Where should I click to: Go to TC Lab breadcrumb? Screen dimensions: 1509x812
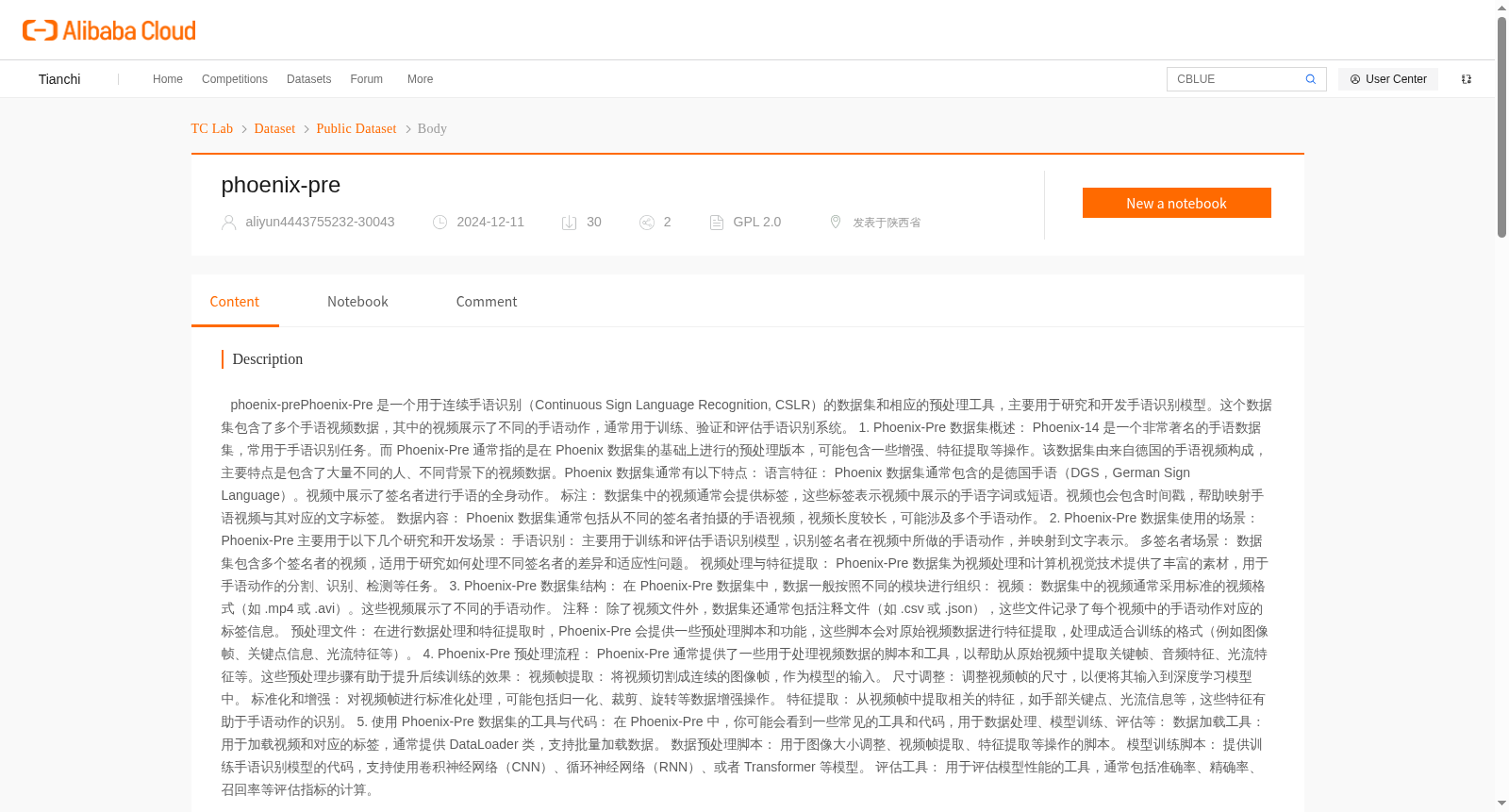tap(212, 128)
